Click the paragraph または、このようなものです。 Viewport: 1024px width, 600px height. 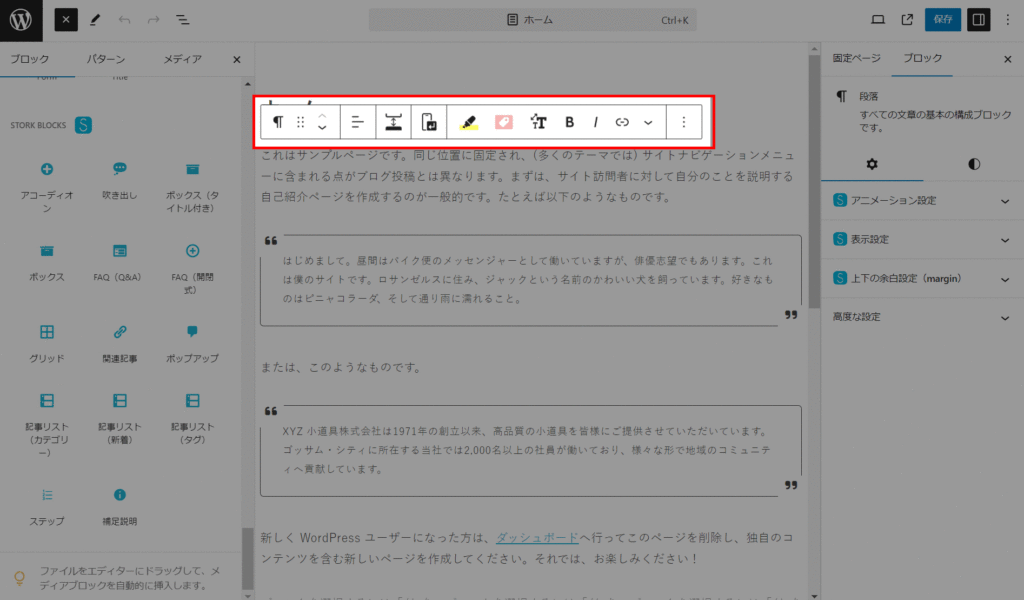pyautogui.click(x=342, y=368)
